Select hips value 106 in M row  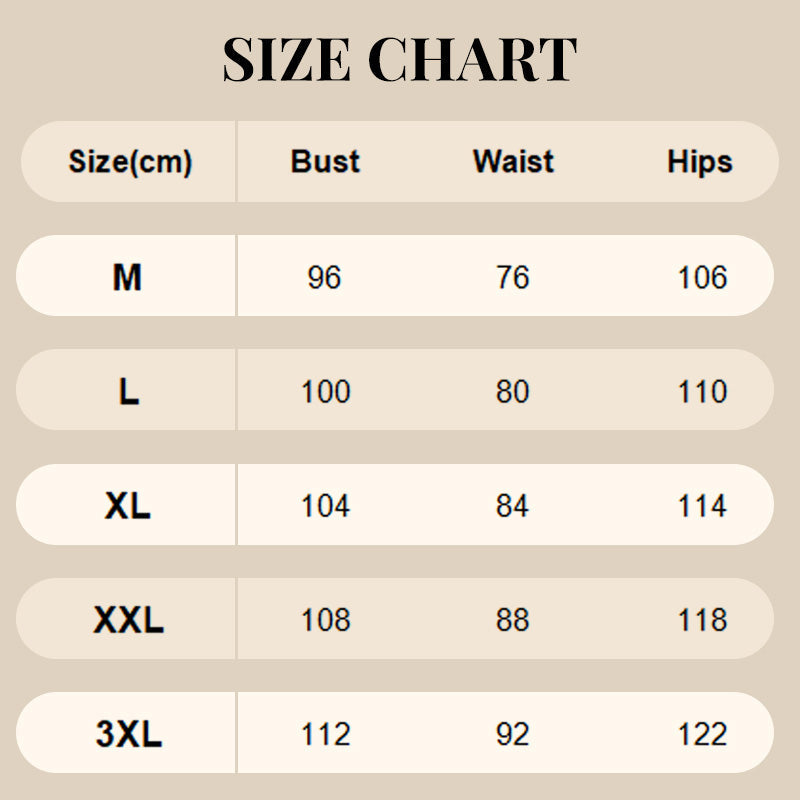[702, 277]
